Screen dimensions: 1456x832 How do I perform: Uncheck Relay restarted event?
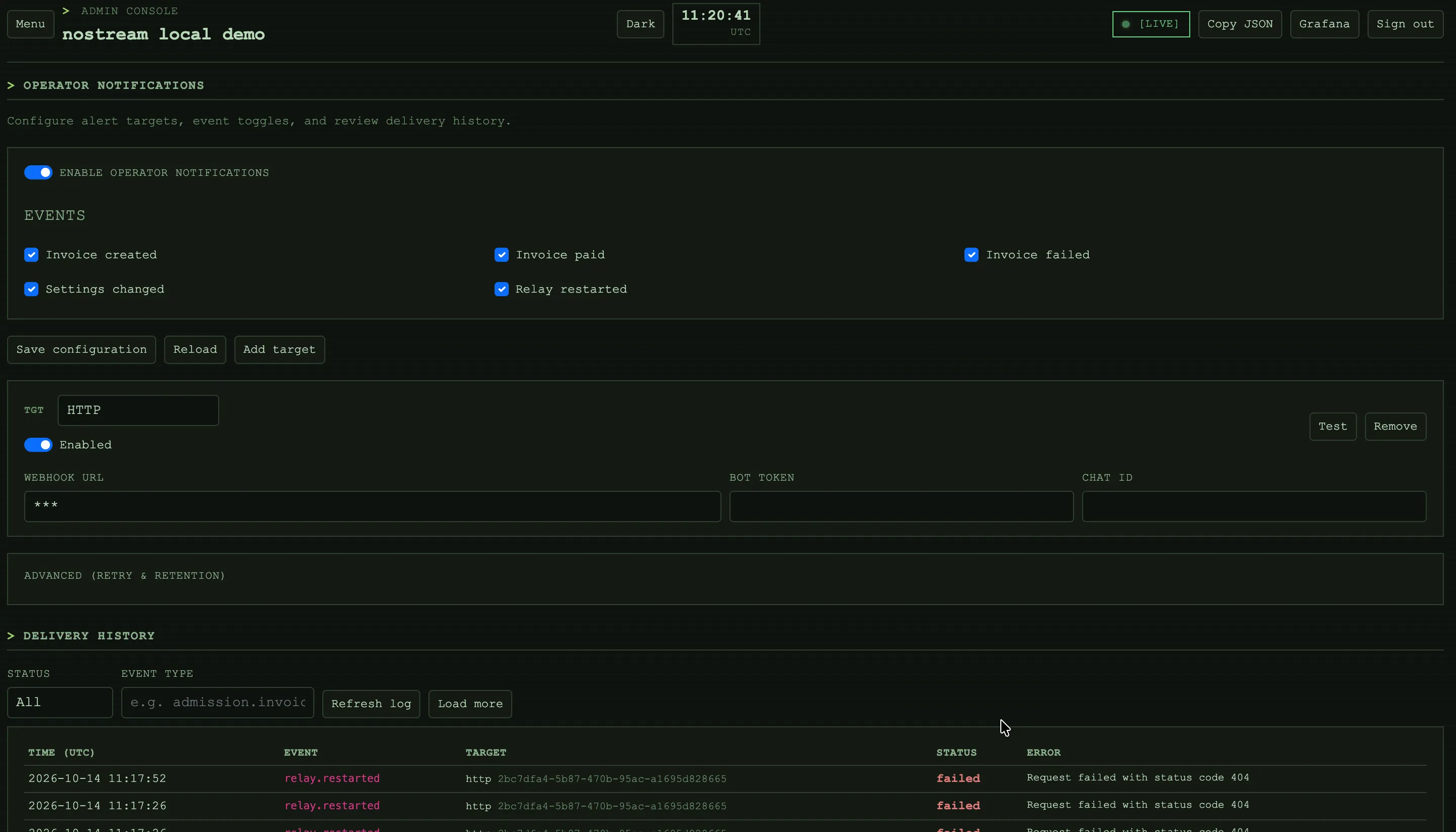pos(501,289)
